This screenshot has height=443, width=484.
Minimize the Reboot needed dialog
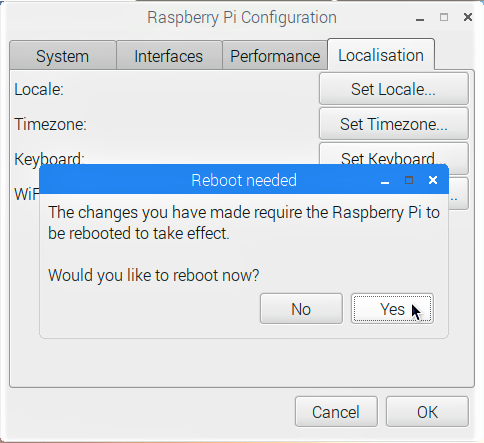pyautogui.click(x=385, y=182)
